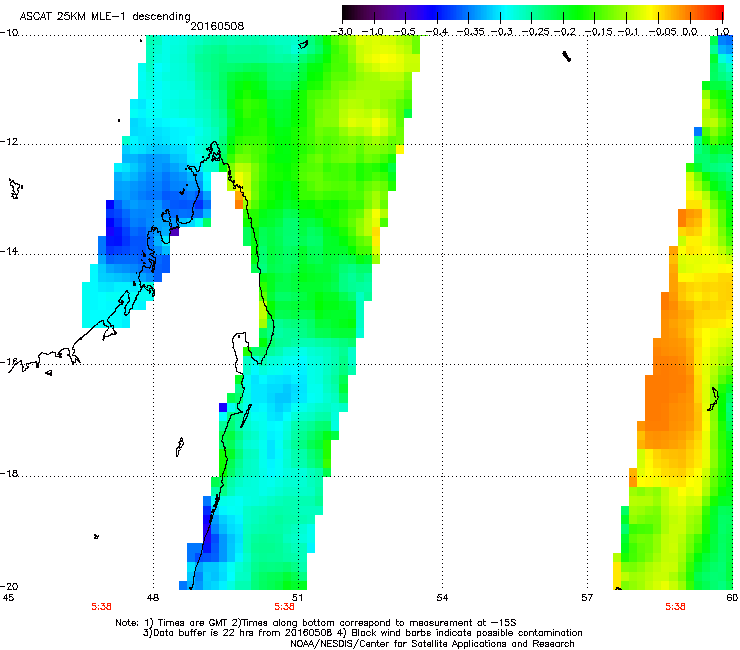This screenshot has width=740, height=650.
Task: Click the "-0.1" color scale label
Action: (629, 32)
